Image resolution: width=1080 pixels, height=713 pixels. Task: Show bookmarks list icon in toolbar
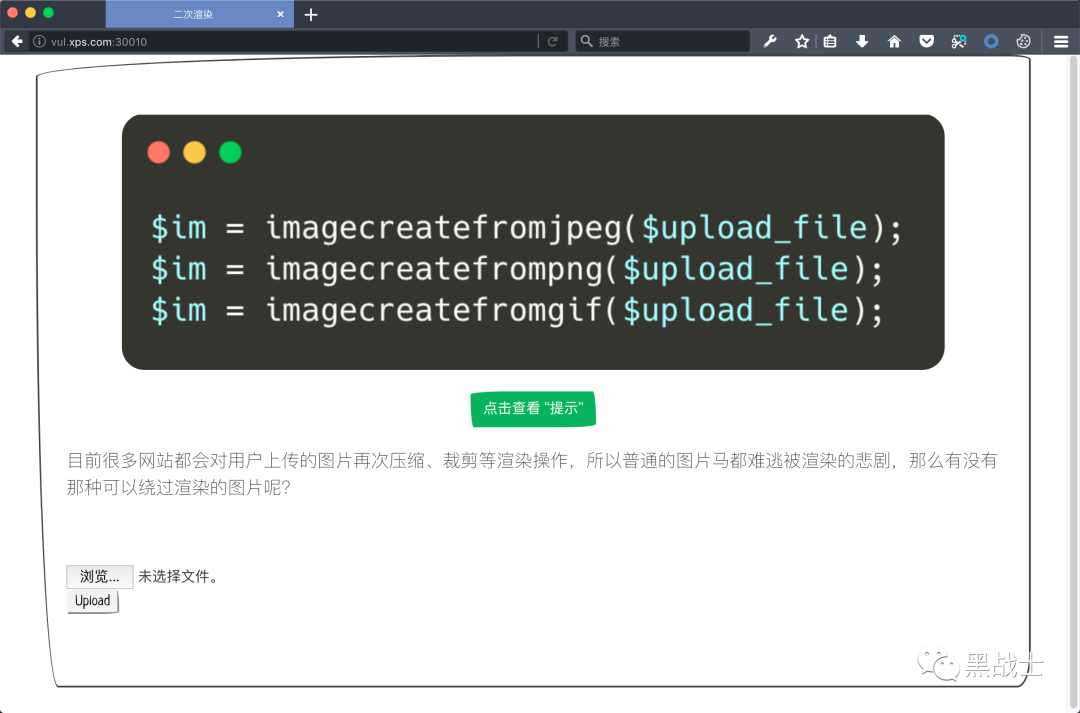[x=830, y=41]
